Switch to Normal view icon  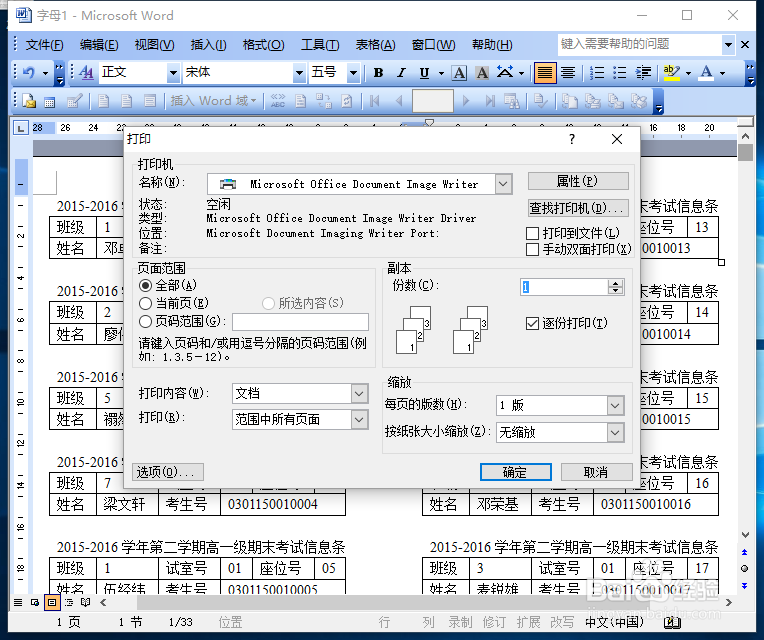pyautogui.click(x=18, y=603)
